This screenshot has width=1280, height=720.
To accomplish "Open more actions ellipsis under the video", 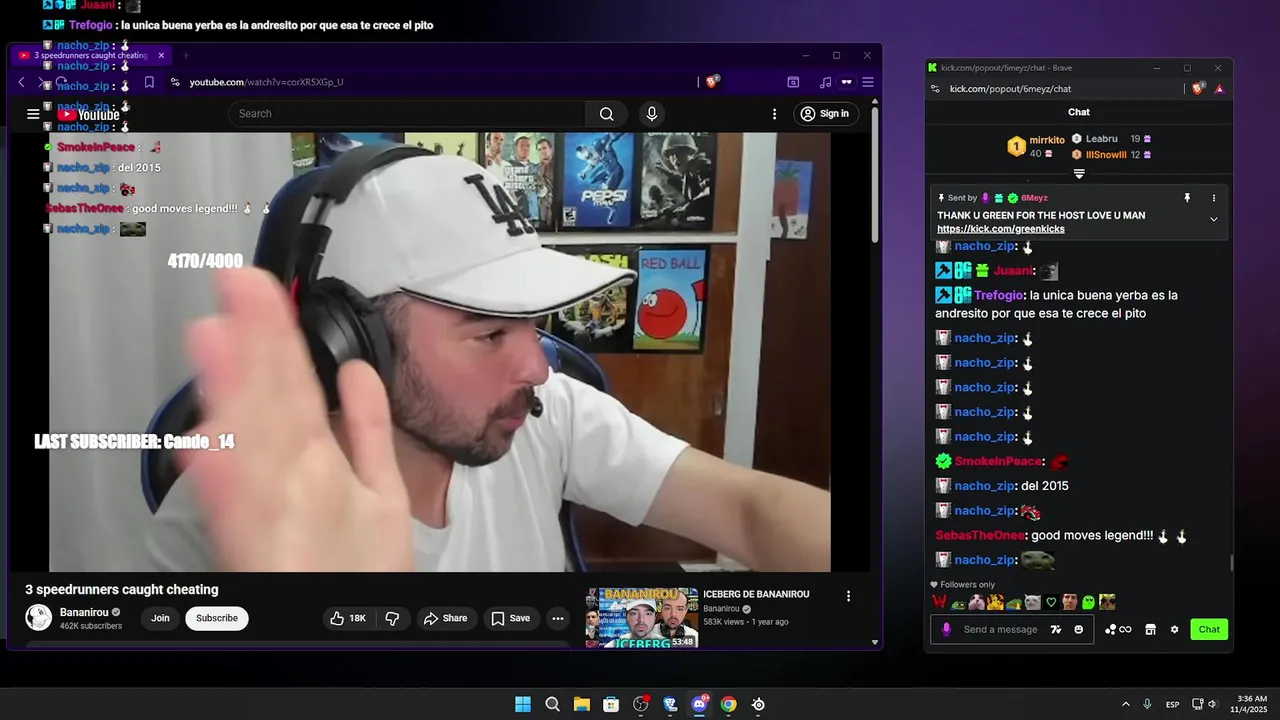I will coord(558,618).
